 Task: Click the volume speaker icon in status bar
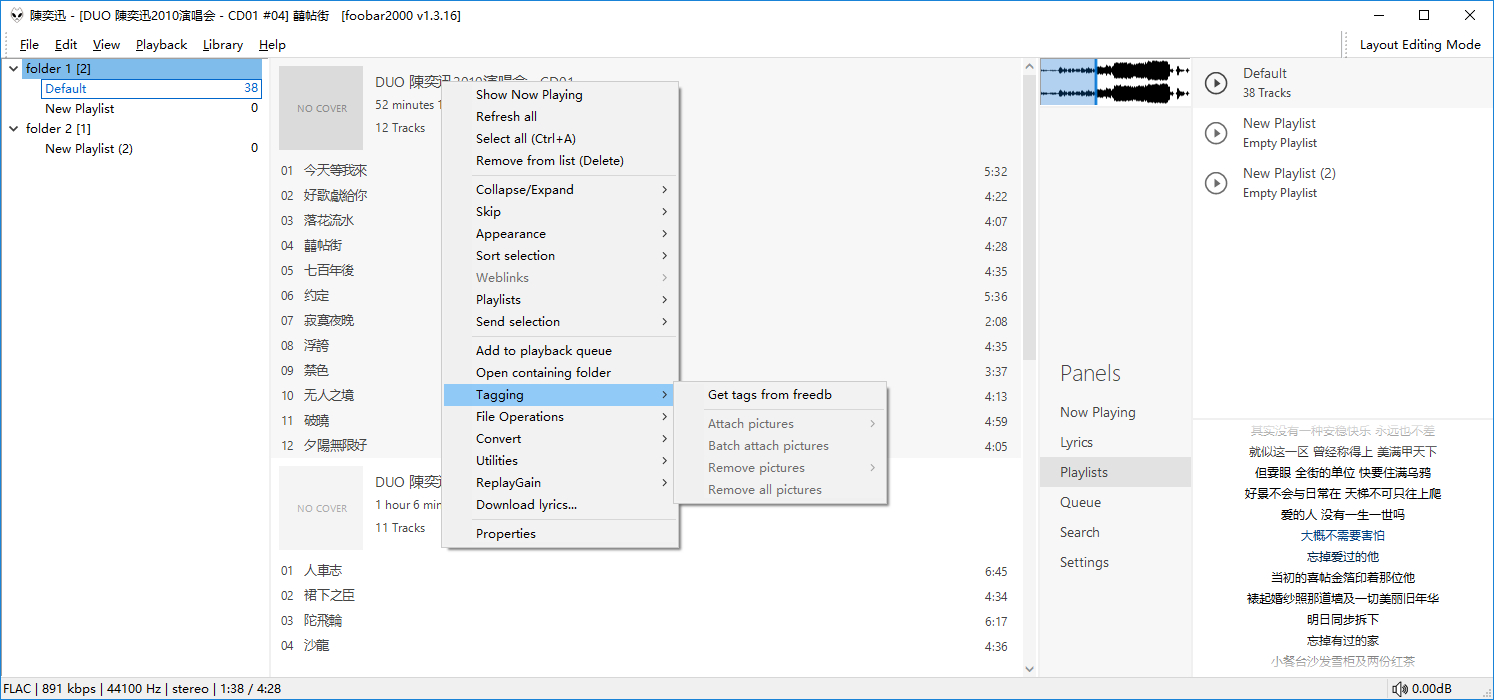1400,689
